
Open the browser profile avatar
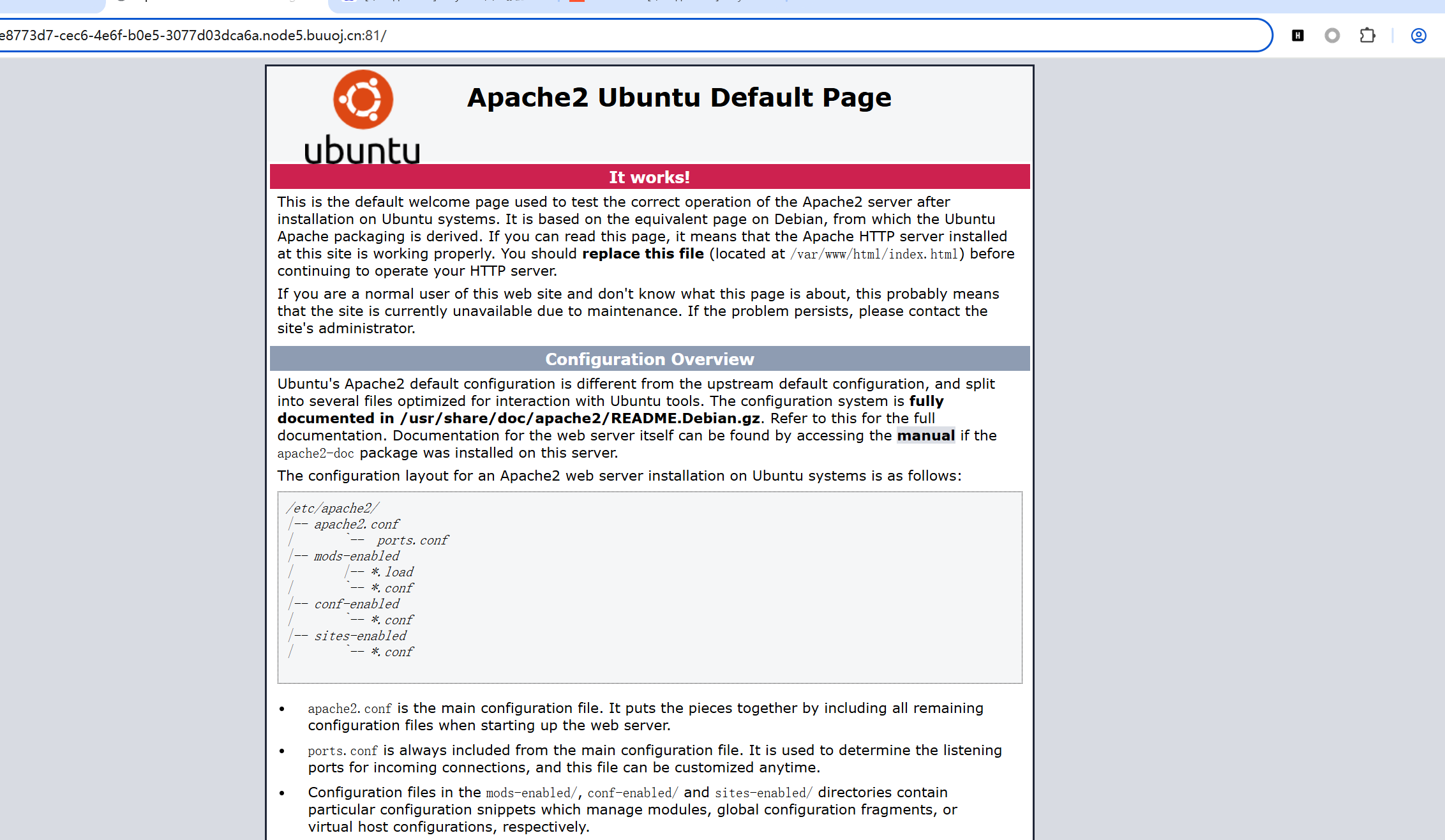point(1418,36)
